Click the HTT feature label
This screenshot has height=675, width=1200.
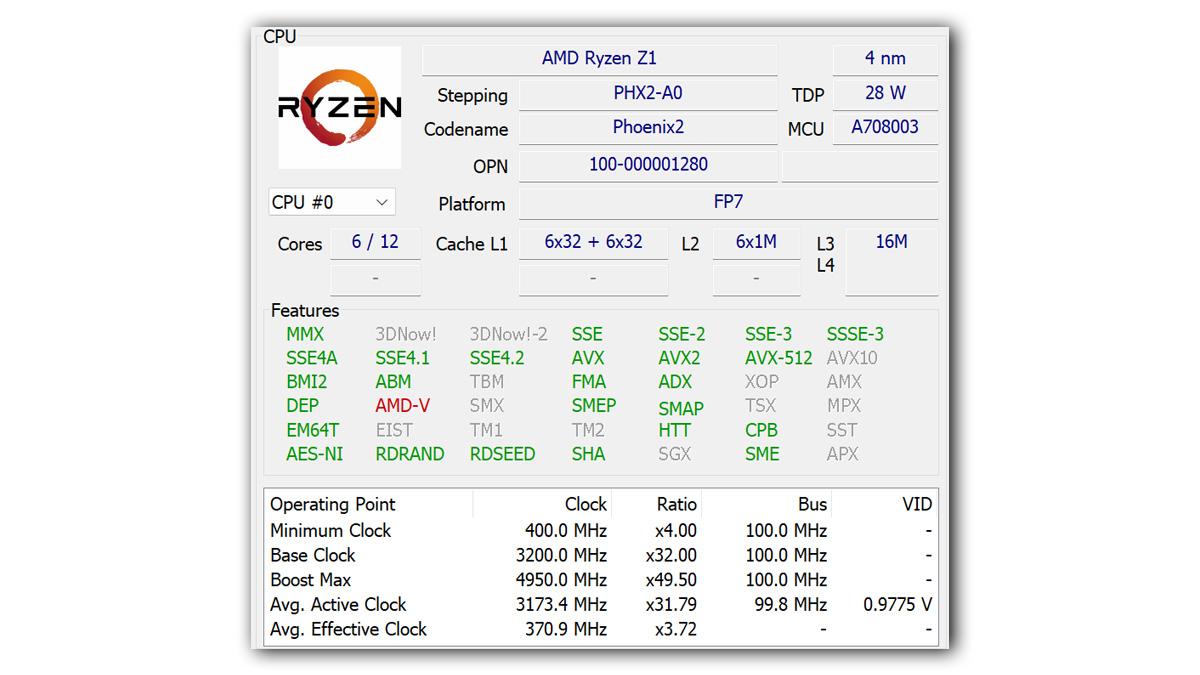point(675,430)
